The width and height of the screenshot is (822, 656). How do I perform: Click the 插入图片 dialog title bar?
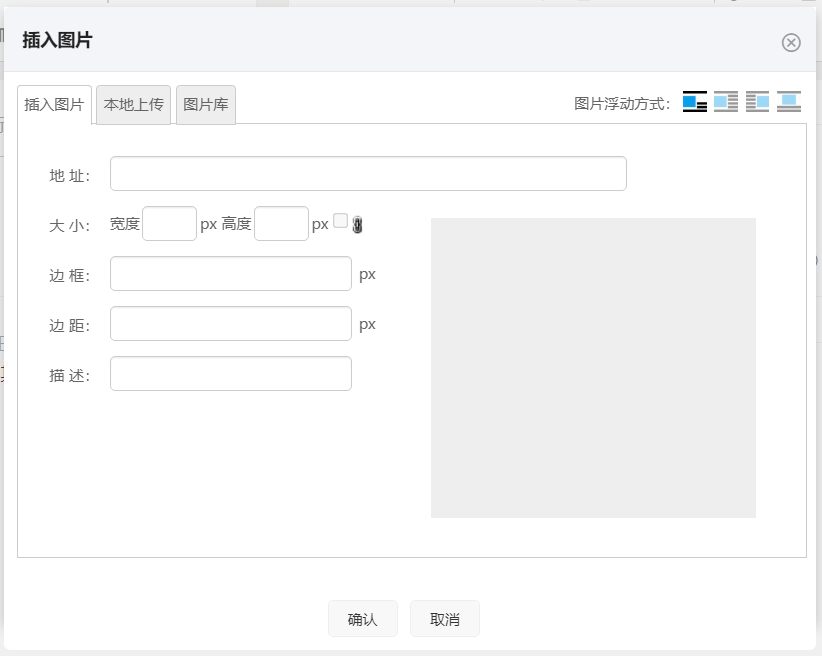(400, 41)
